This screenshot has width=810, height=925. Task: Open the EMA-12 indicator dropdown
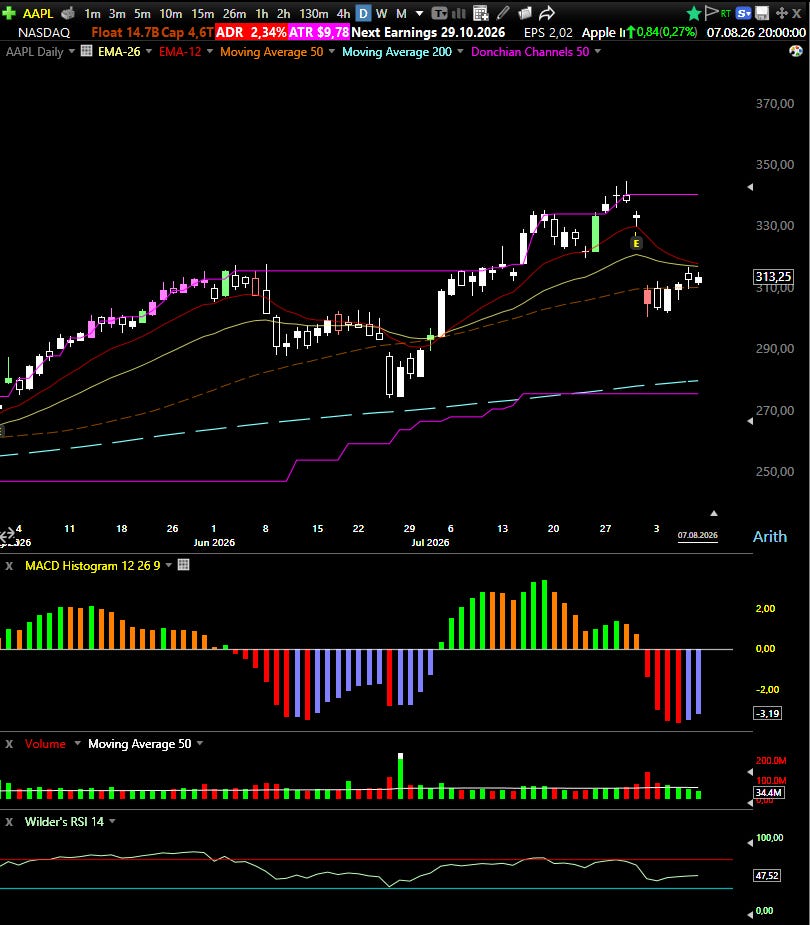(209, 51)
